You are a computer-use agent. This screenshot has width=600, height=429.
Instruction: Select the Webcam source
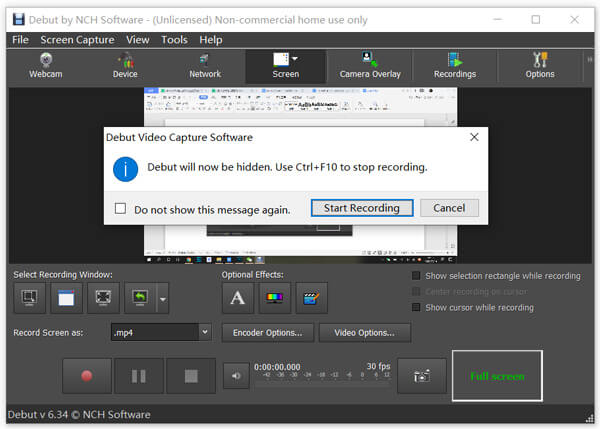[x=46, y=66]
